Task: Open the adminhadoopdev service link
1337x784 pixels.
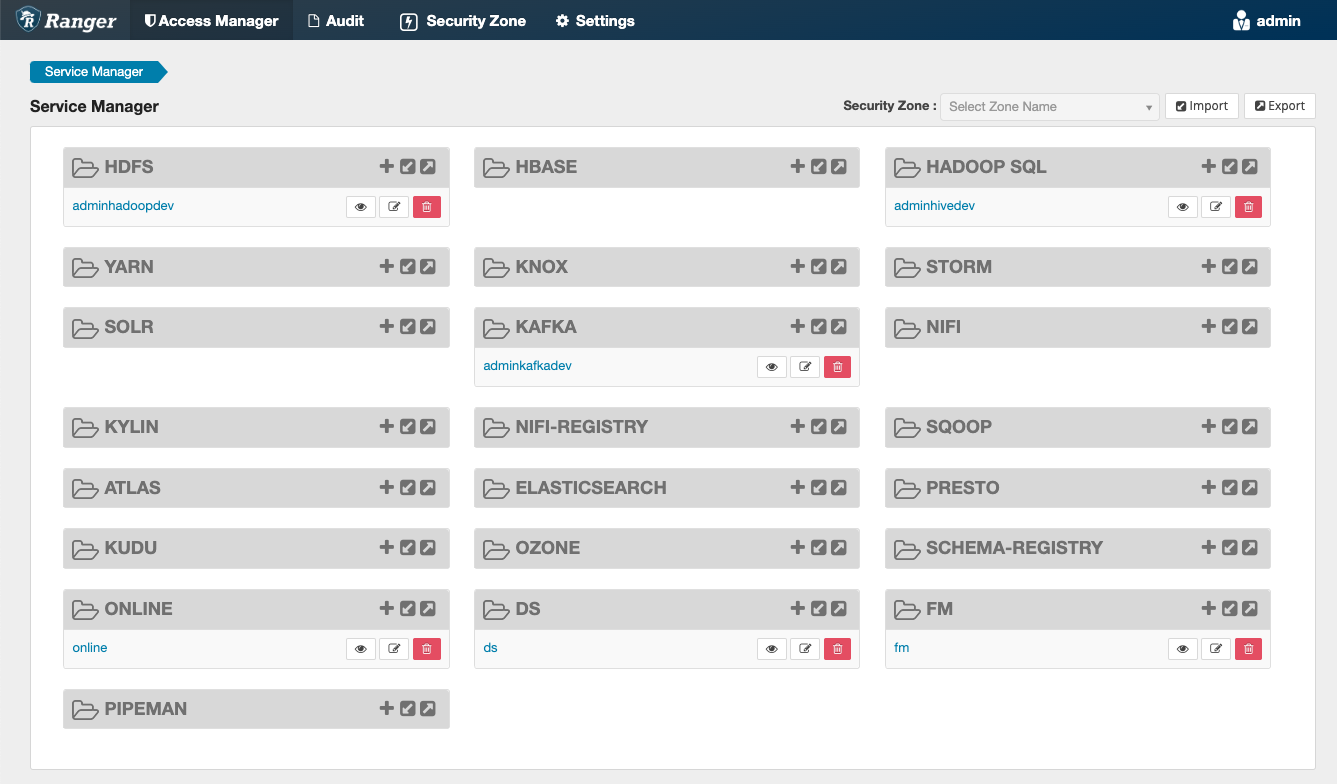Action: (x=123, y=206)
